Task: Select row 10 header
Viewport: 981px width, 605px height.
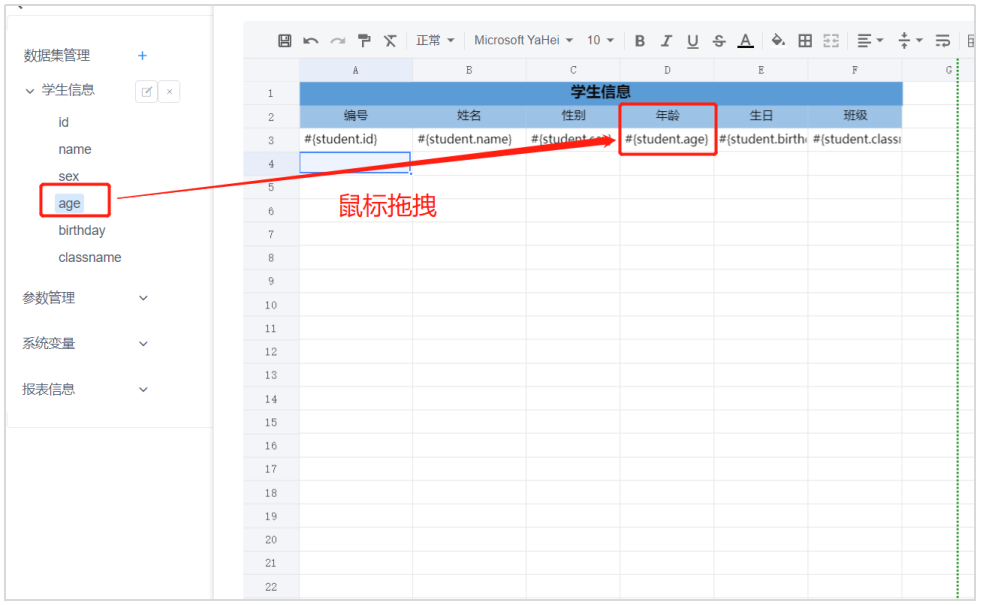Action: click(x=271, y=305)
